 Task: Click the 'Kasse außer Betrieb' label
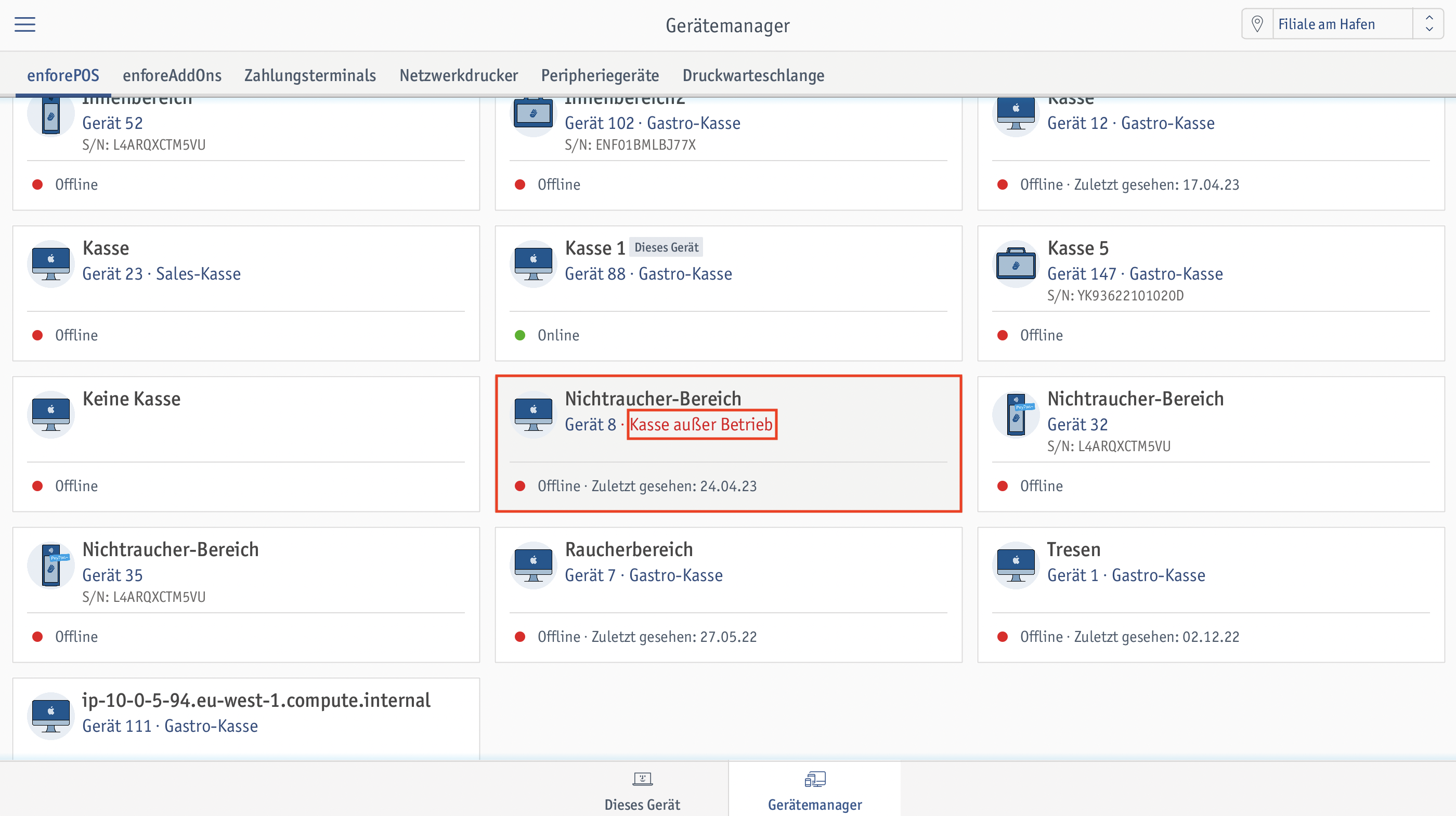click(701, 425)
